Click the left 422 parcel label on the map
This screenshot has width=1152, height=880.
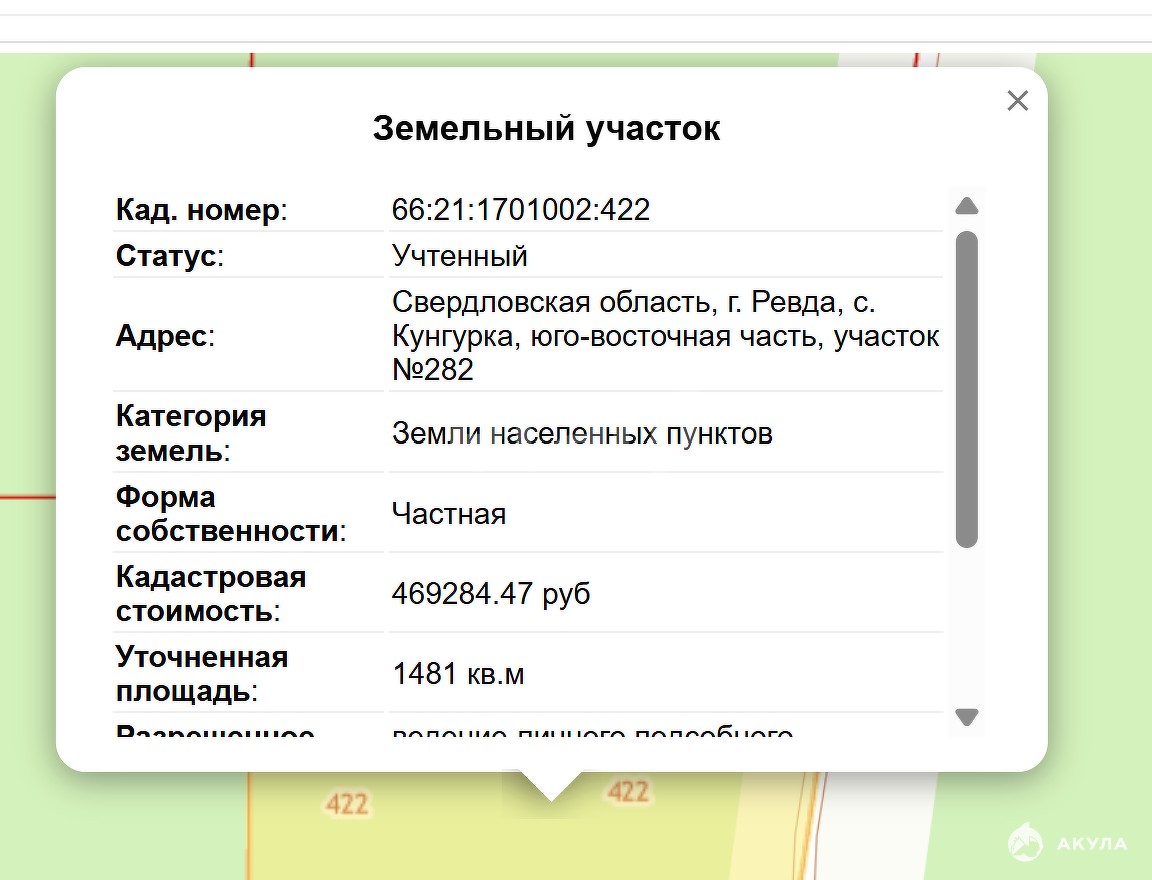coord(347,804)
